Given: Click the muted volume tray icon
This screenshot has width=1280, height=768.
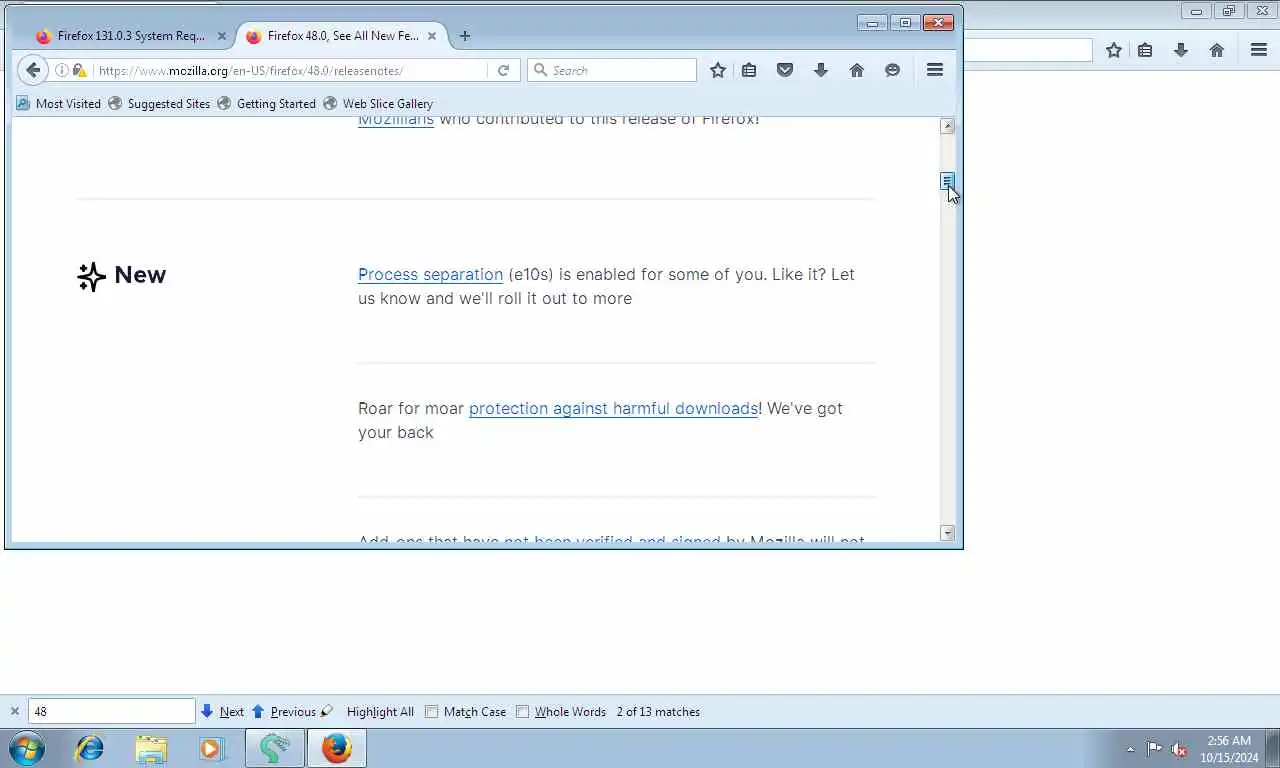Looking at the screenshot, I should pos(1179,748).
